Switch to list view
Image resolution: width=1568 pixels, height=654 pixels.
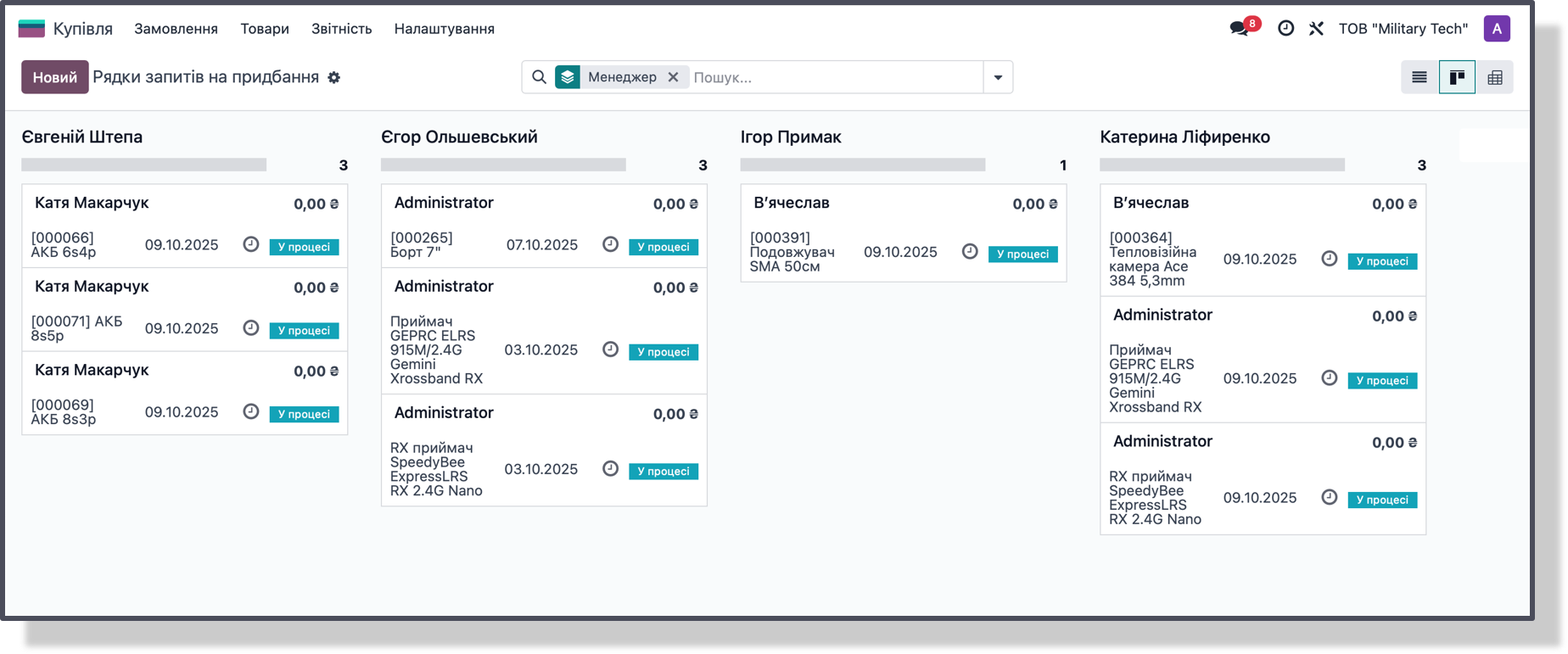click(1420, 77)
